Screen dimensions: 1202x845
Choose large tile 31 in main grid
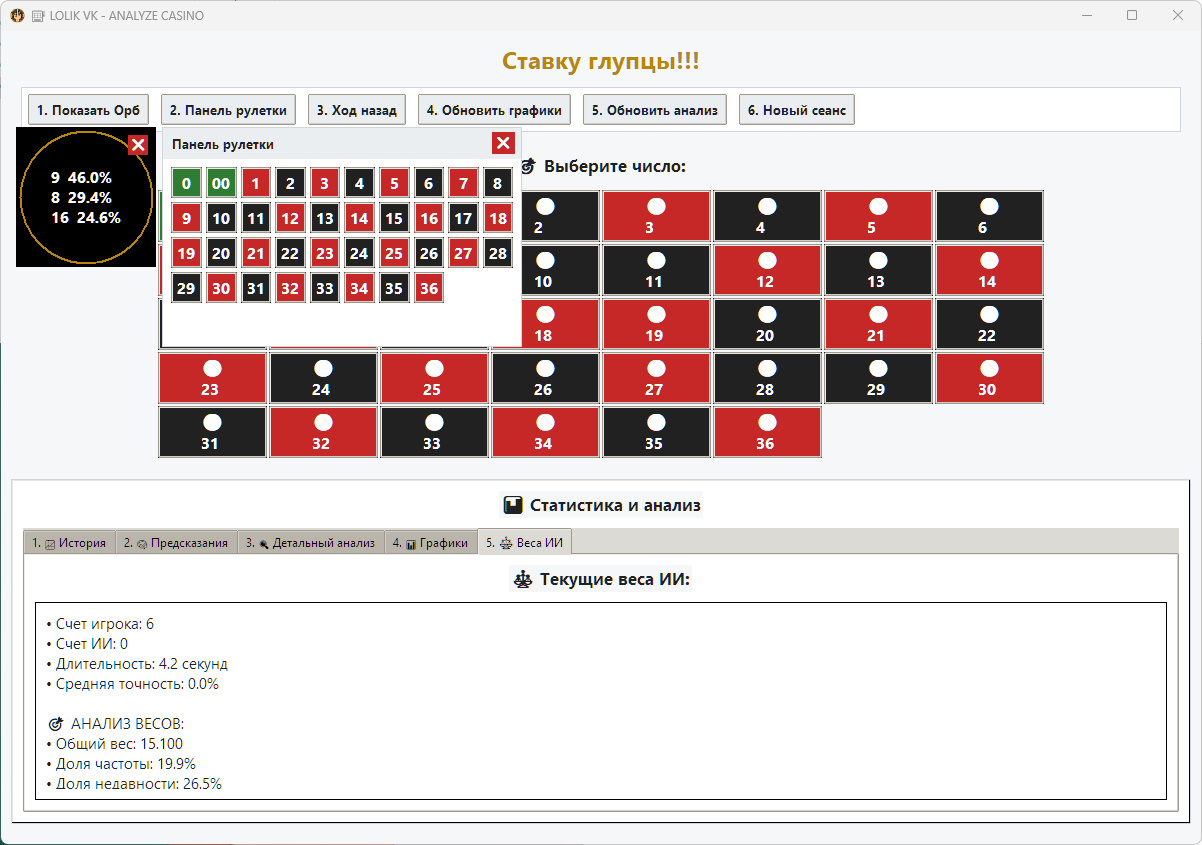tap(212, 432)
